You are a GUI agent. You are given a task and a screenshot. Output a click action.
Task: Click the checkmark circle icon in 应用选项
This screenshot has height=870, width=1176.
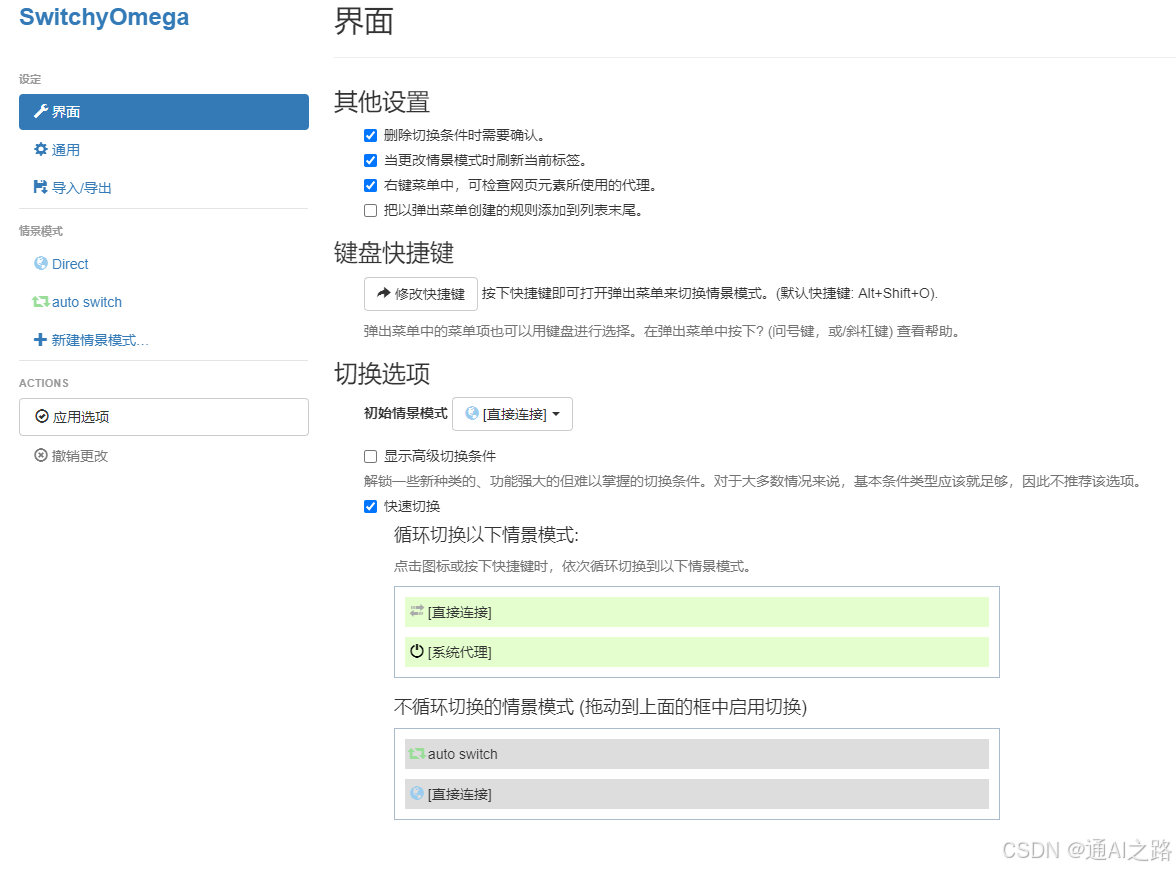[42, 416]
